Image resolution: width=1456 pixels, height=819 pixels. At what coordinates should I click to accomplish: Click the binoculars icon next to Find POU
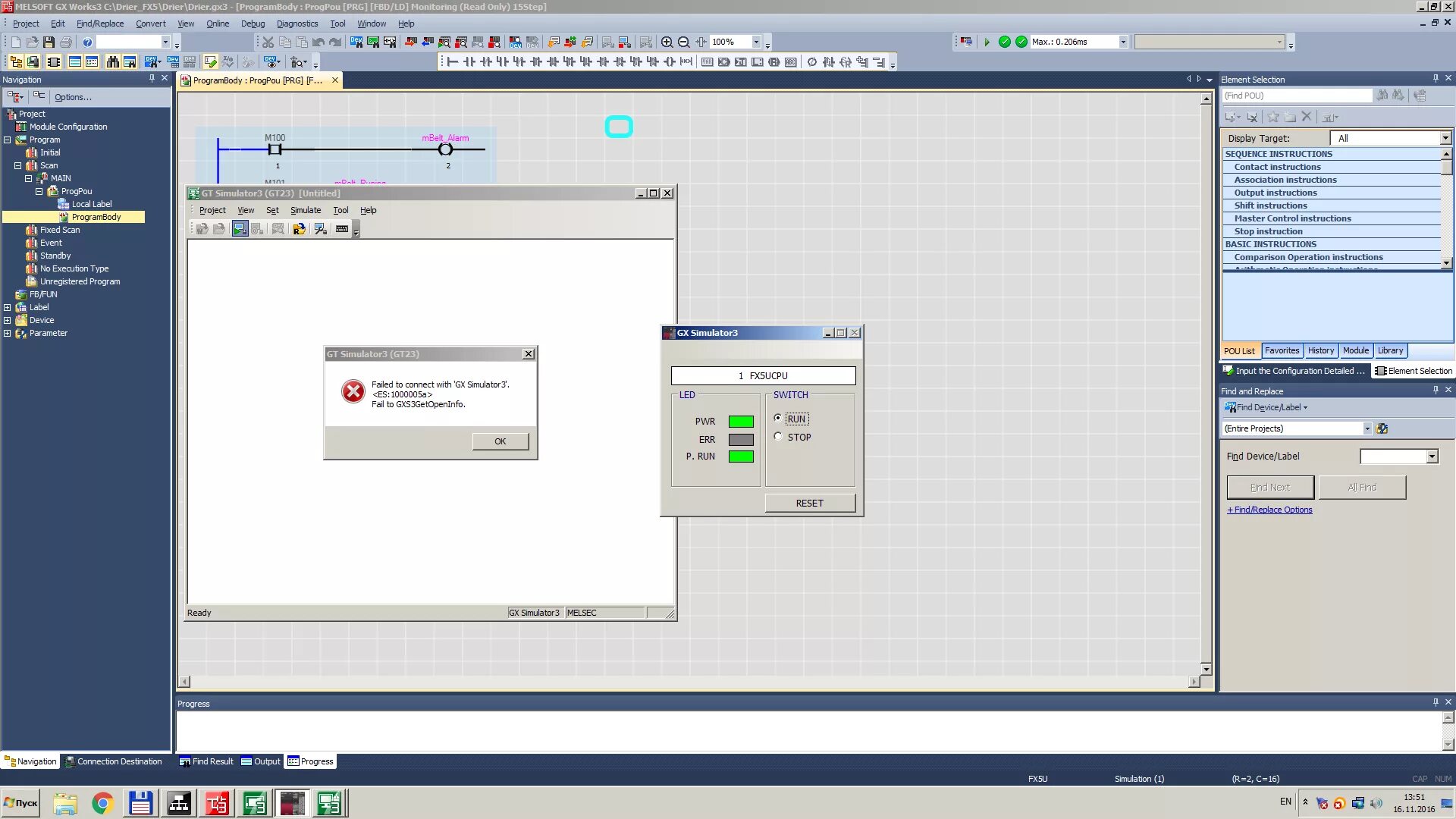[1382, 96]
